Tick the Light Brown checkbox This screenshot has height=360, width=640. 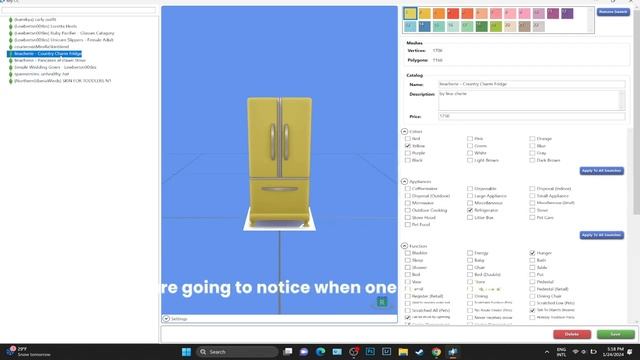(x=470, y=160)
